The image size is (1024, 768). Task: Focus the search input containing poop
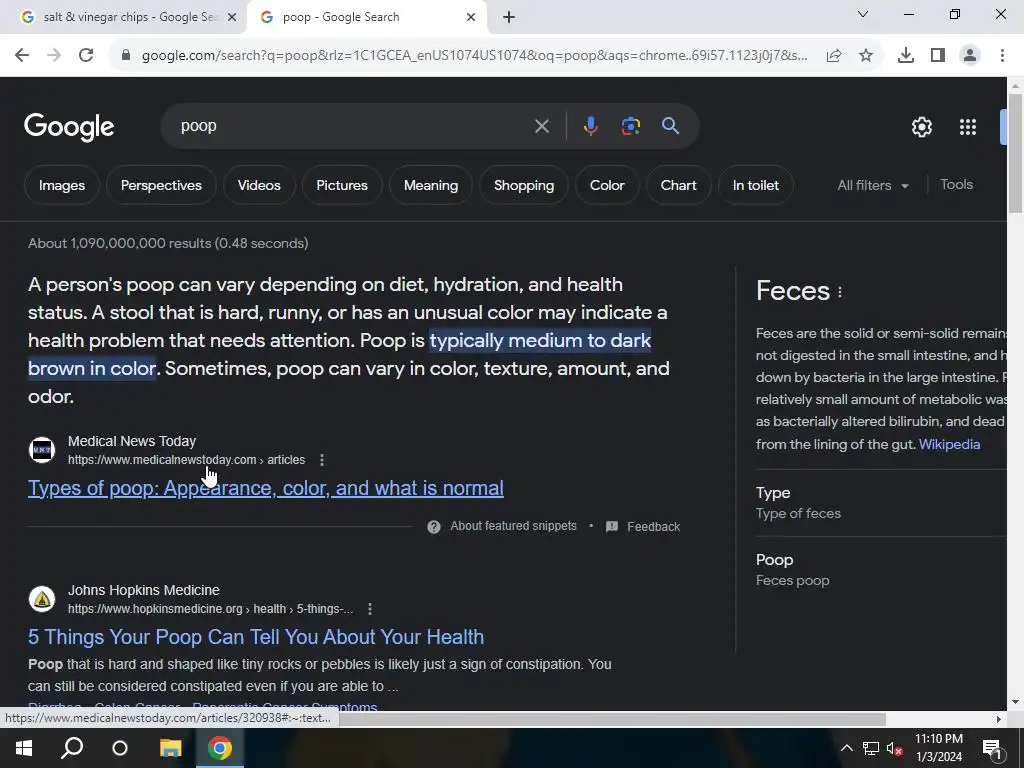(x=353, y=126)
